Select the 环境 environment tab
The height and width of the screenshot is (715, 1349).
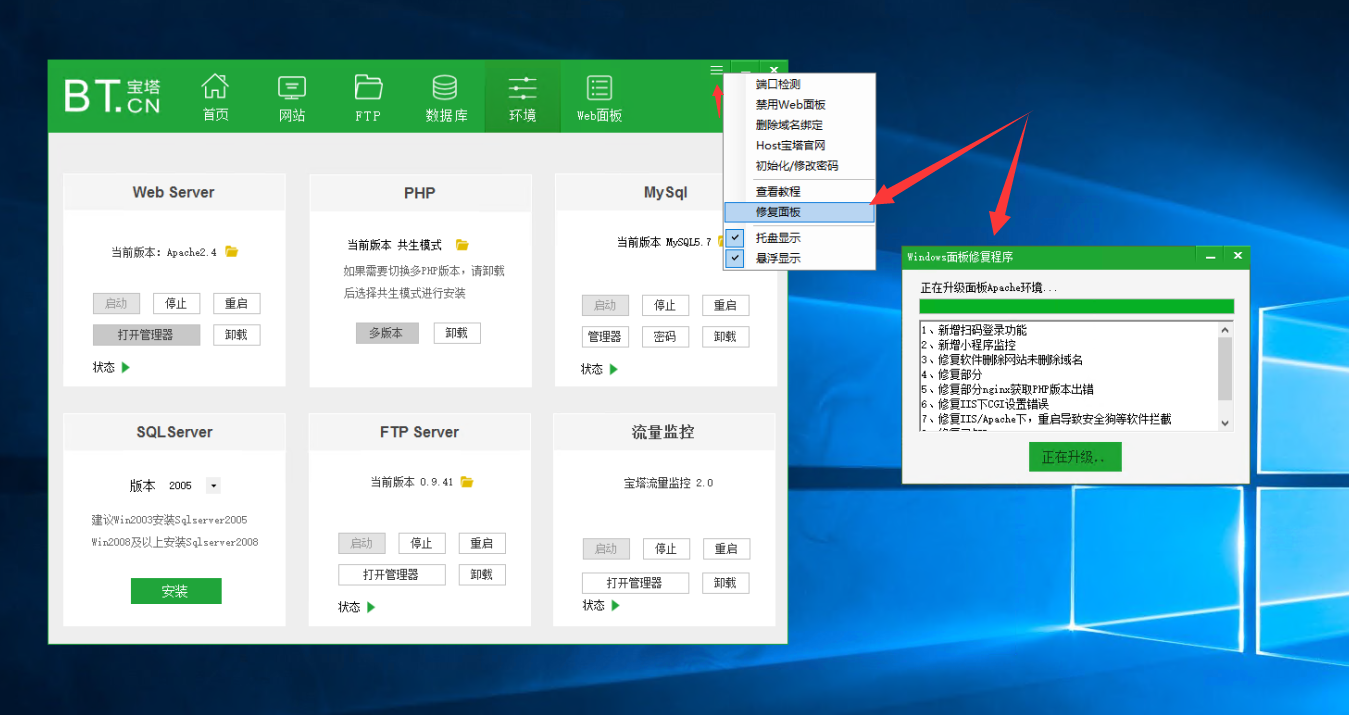523,97
